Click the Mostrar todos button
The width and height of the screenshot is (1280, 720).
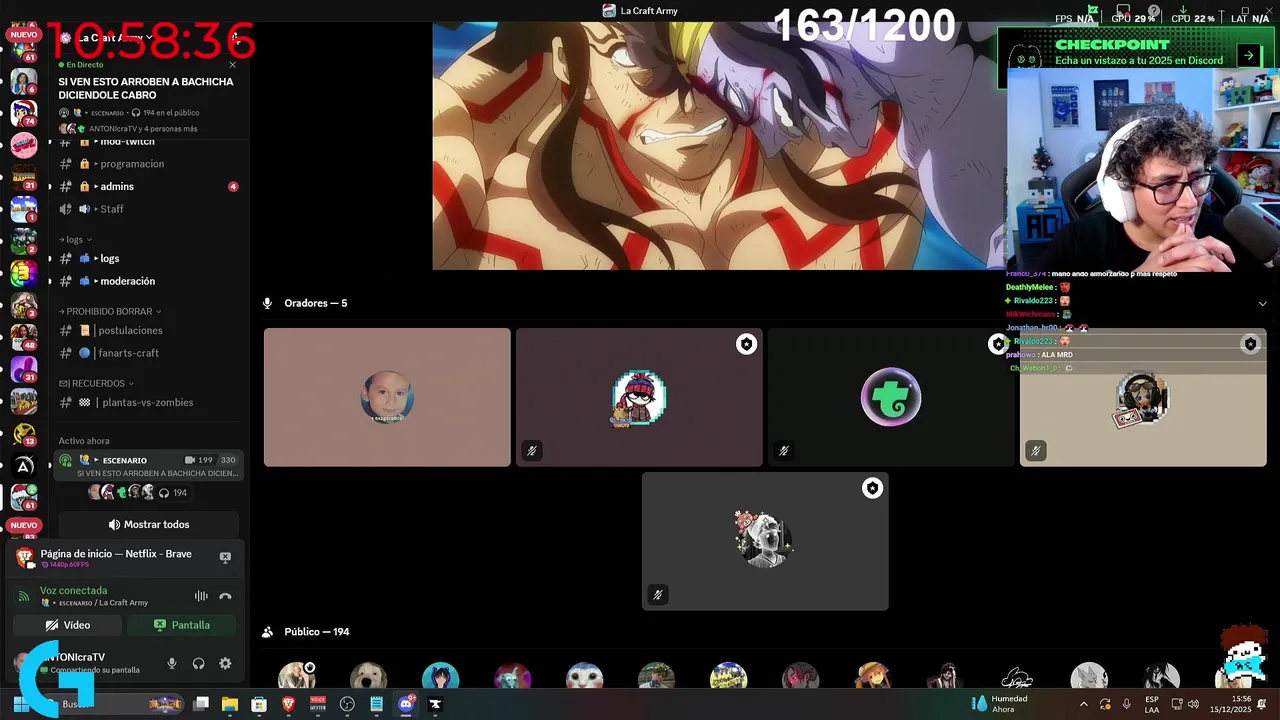point(148,524)
